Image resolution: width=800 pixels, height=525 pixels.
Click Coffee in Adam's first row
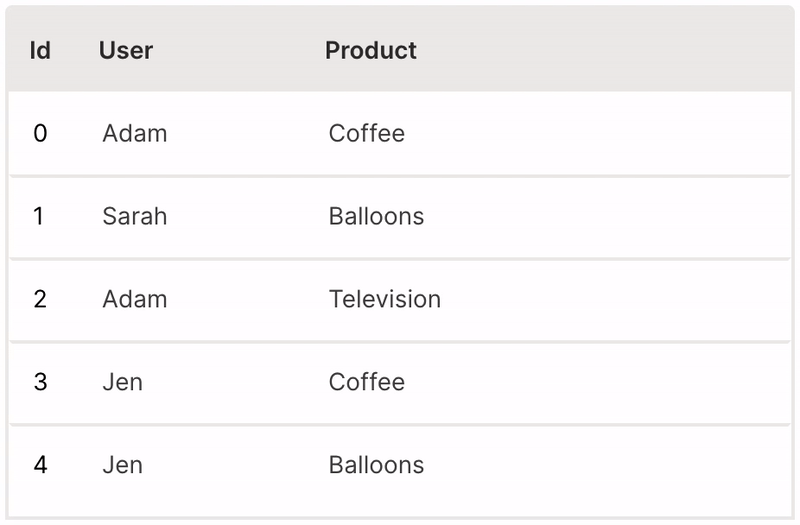click(367, 133)
